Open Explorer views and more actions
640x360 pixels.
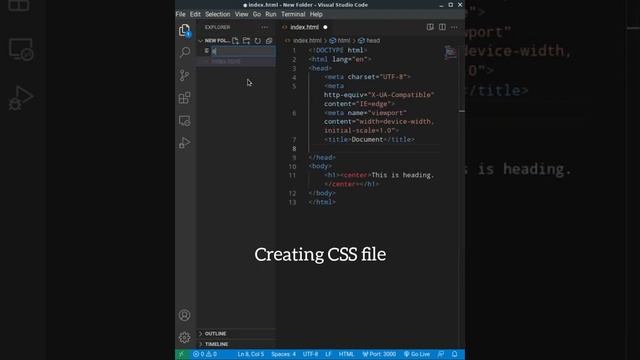coord(264,27)
